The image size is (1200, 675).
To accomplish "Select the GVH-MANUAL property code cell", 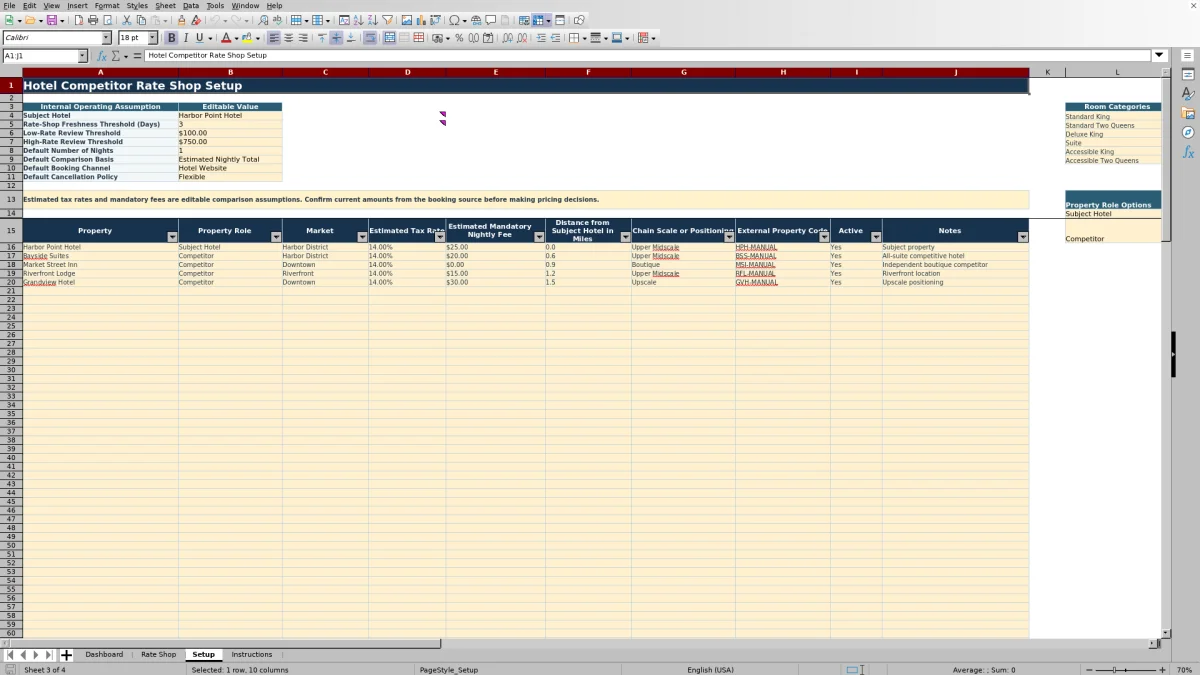I will click(783, 282).
